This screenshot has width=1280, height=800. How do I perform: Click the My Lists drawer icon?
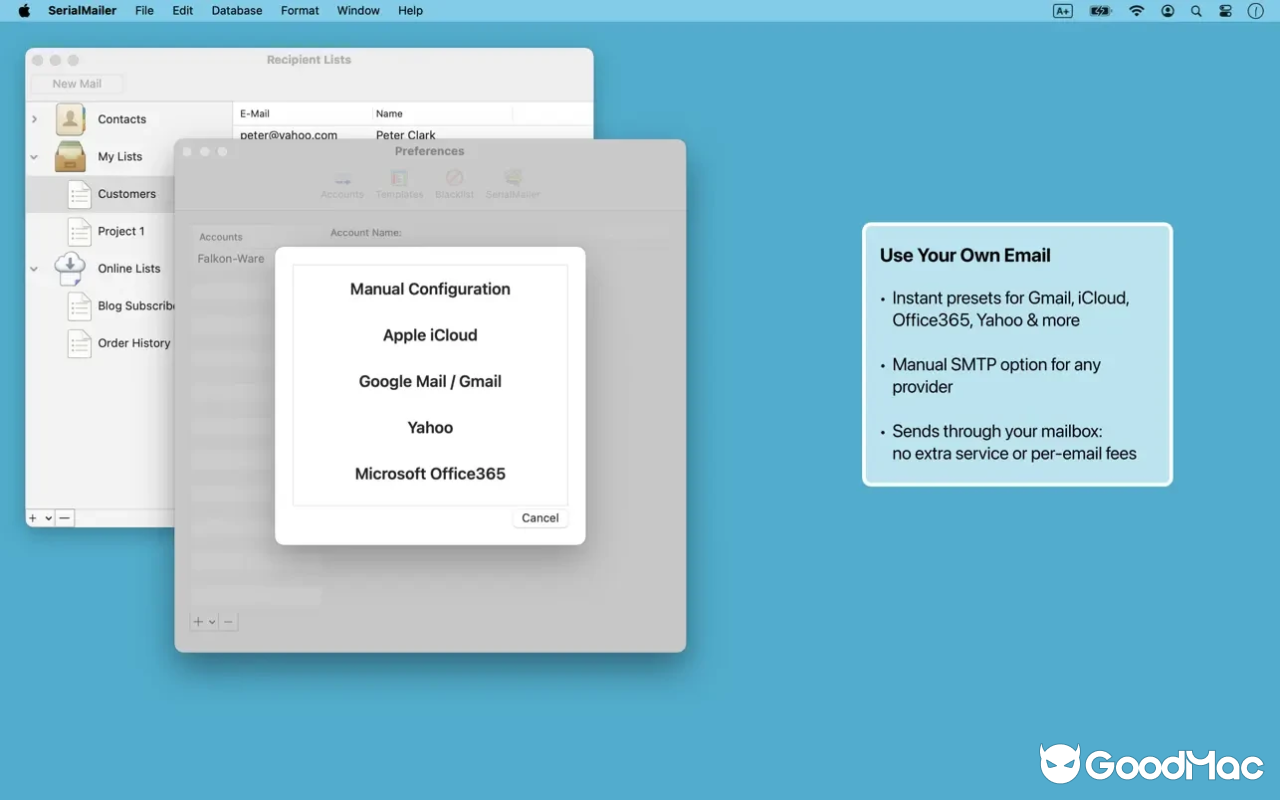(x=69, y=156)
